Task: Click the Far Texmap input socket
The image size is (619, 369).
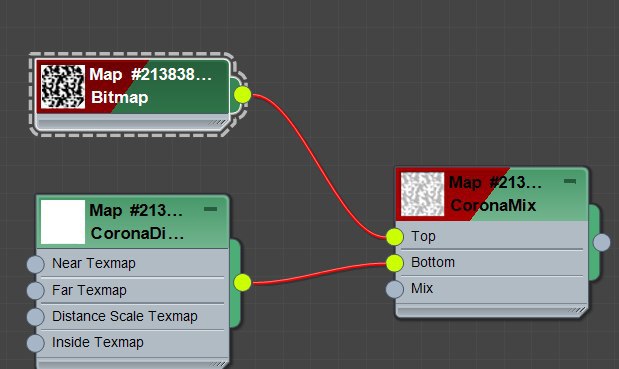Action: coord(36,290)
